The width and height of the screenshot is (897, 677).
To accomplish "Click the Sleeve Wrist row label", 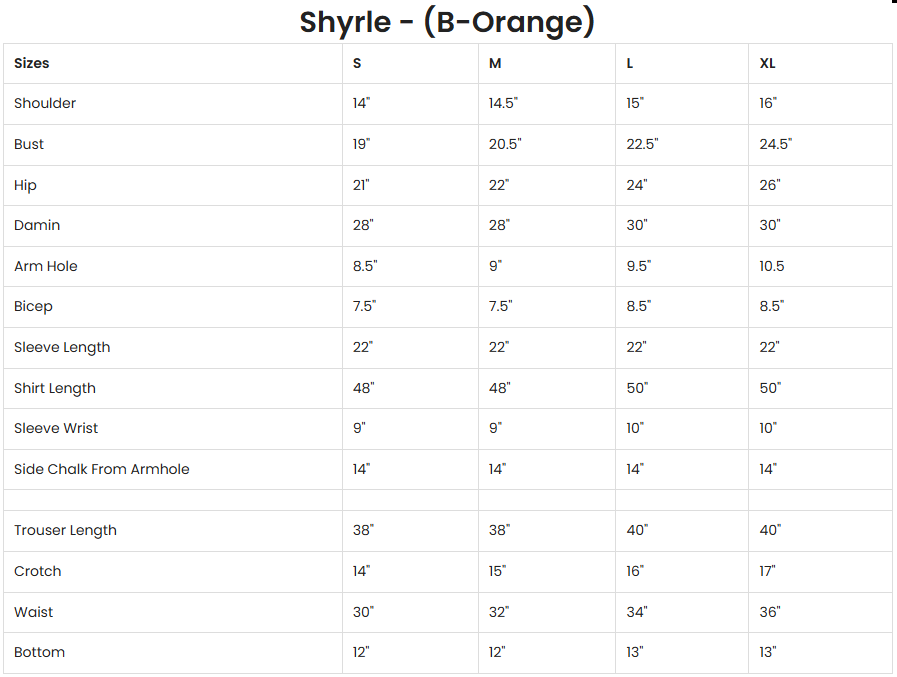I will pyautogui.click(x=56, y=428).
